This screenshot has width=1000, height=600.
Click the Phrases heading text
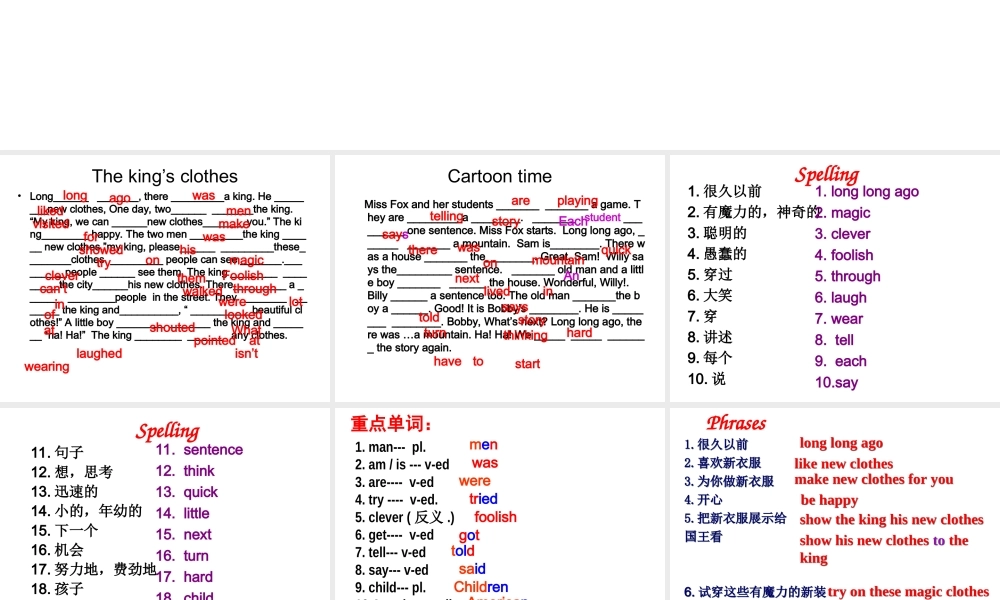(736, 423)
